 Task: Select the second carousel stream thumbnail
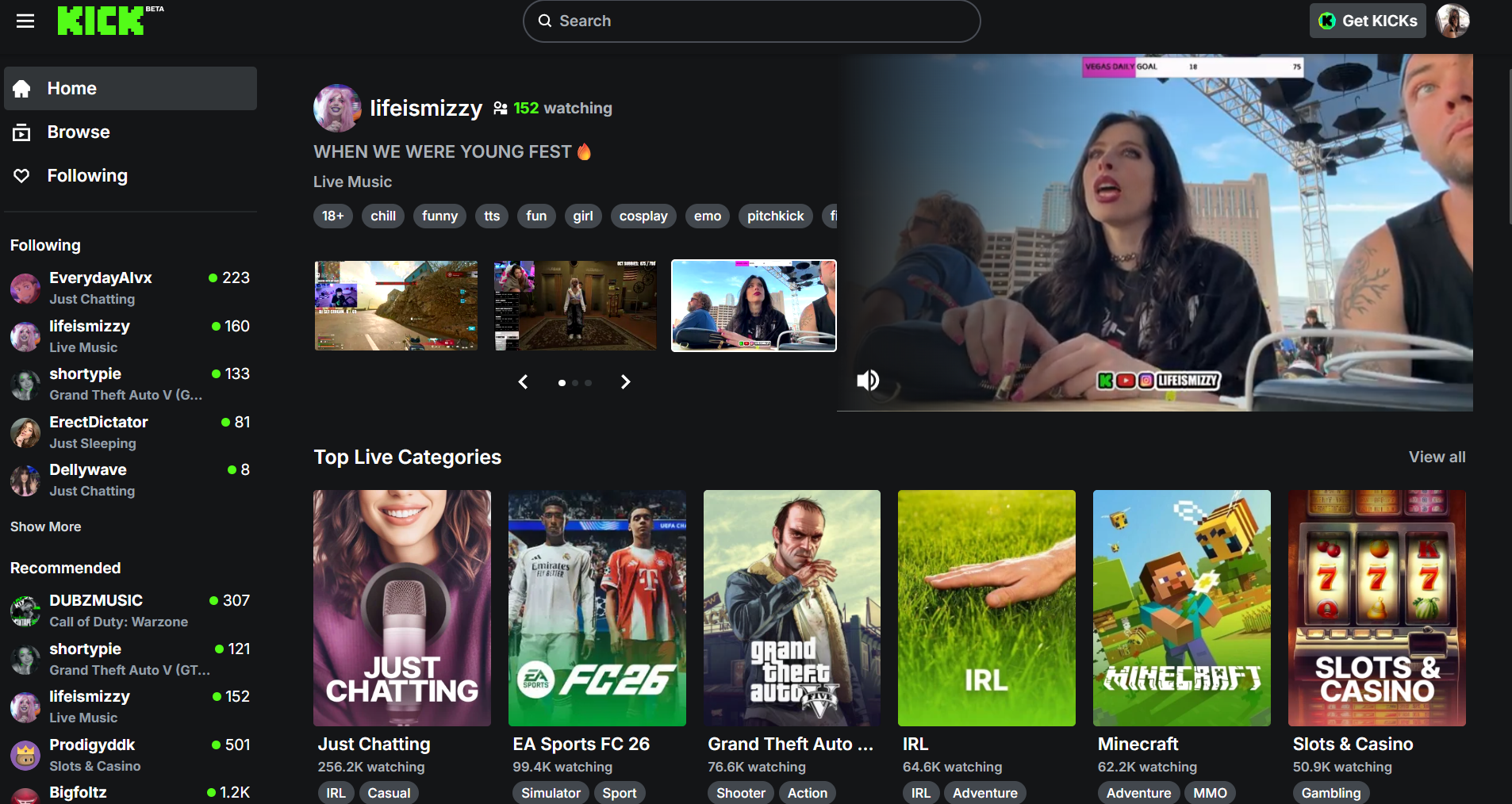pos(575,305)
